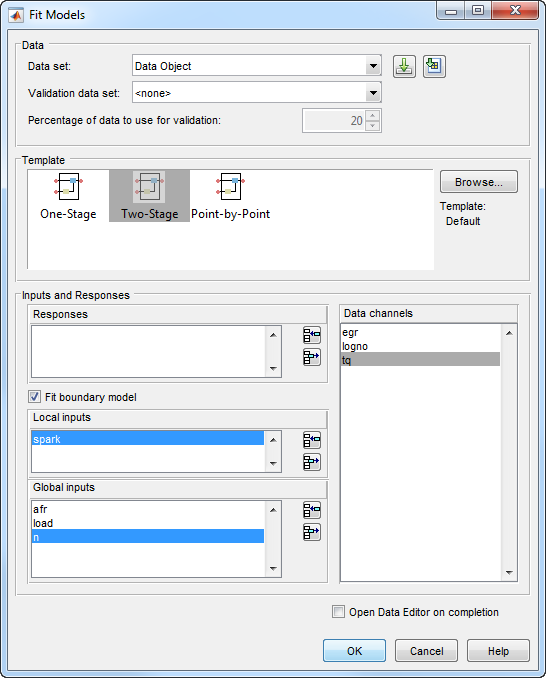Select the One-Stage template icon
Screen dimensions: 546x678
pyautogui.click(x=68, y=187)
